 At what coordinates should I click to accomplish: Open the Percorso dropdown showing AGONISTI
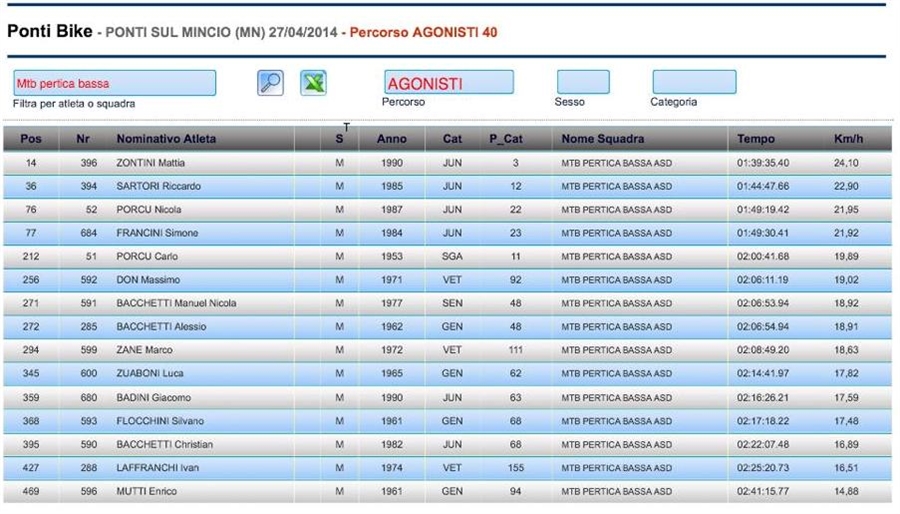[x=448, y=83]
